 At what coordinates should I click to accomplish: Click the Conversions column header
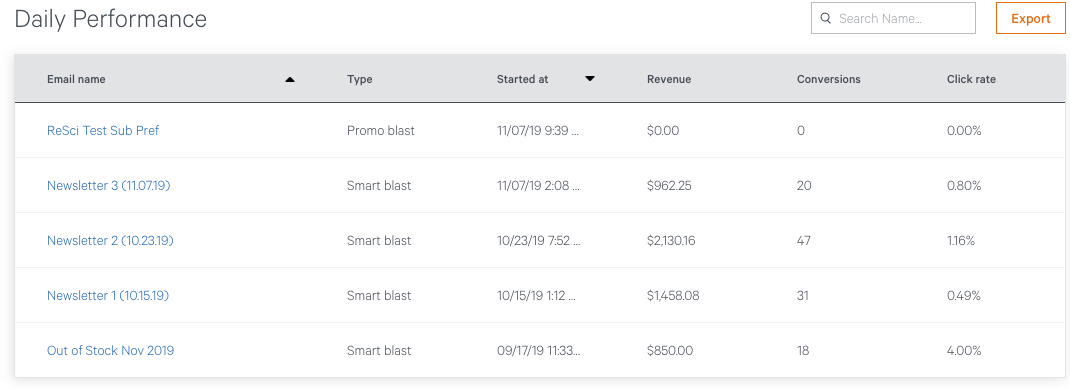828,79
